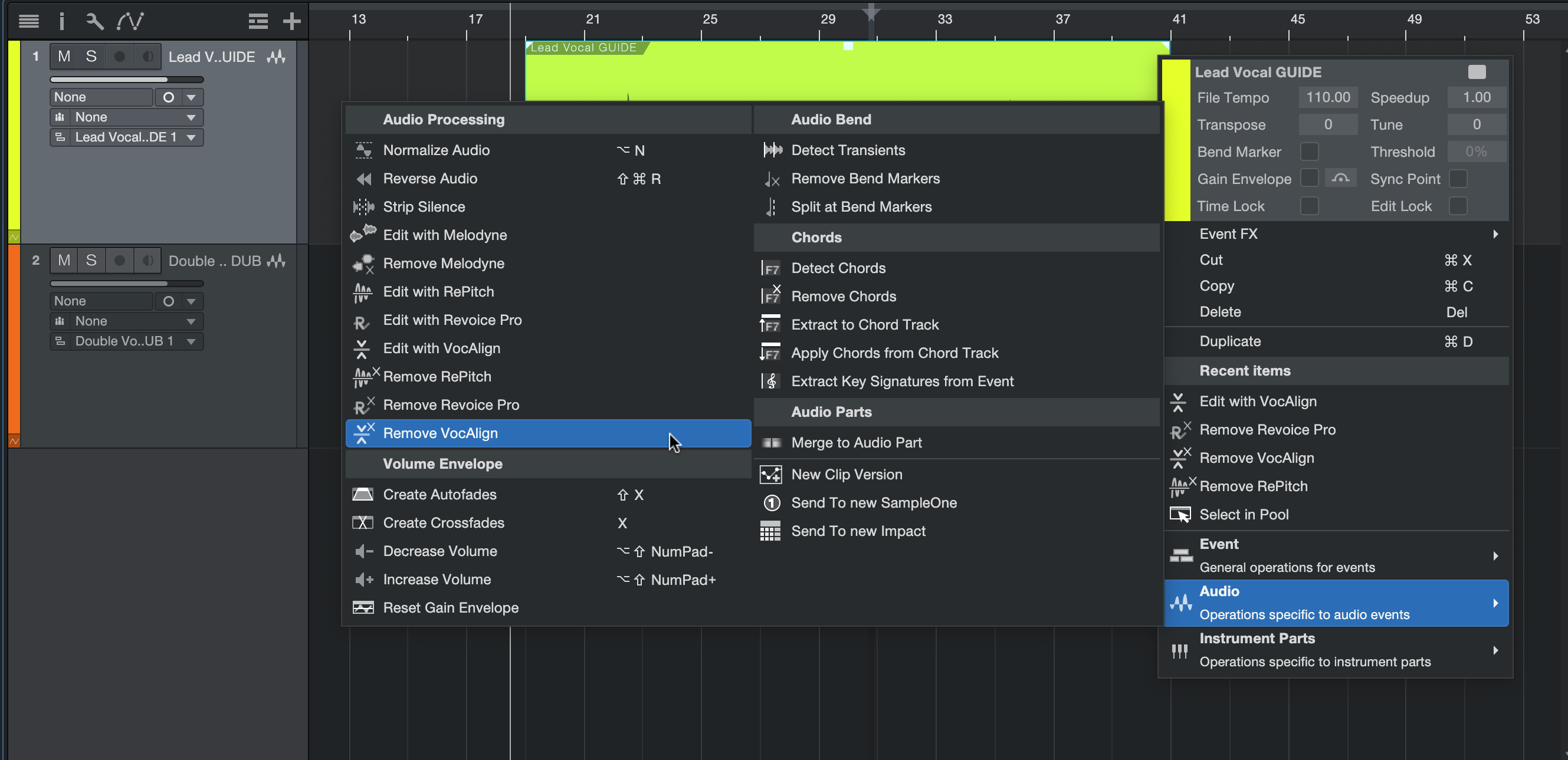The image size is (1568, 760).
Task: Click the waveform icon beside Lead V..UIDE
Action: click(277, 57)
